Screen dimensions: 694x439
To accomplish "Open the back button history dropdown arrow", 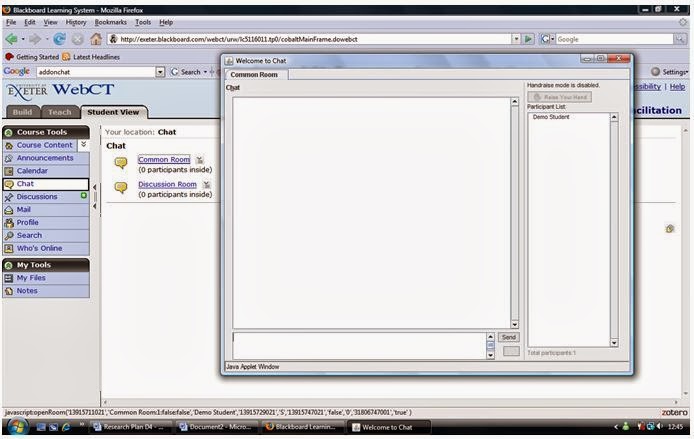I will point(23,39).
